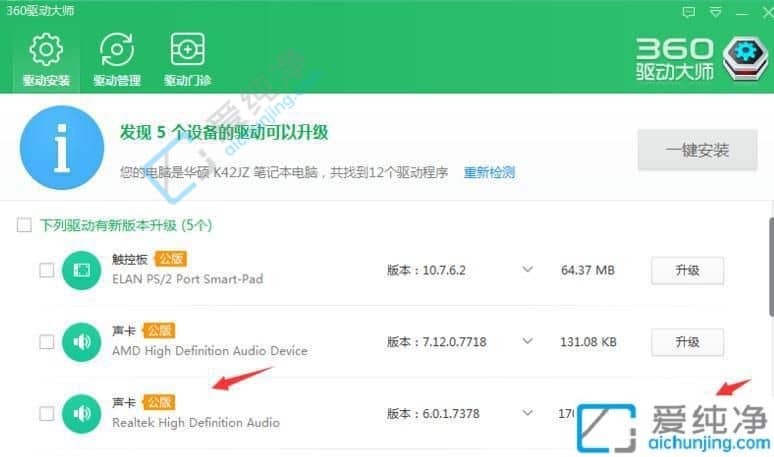
Task: Expand version dropdown for 6.0.1.7378
Action: coord(528,413)
